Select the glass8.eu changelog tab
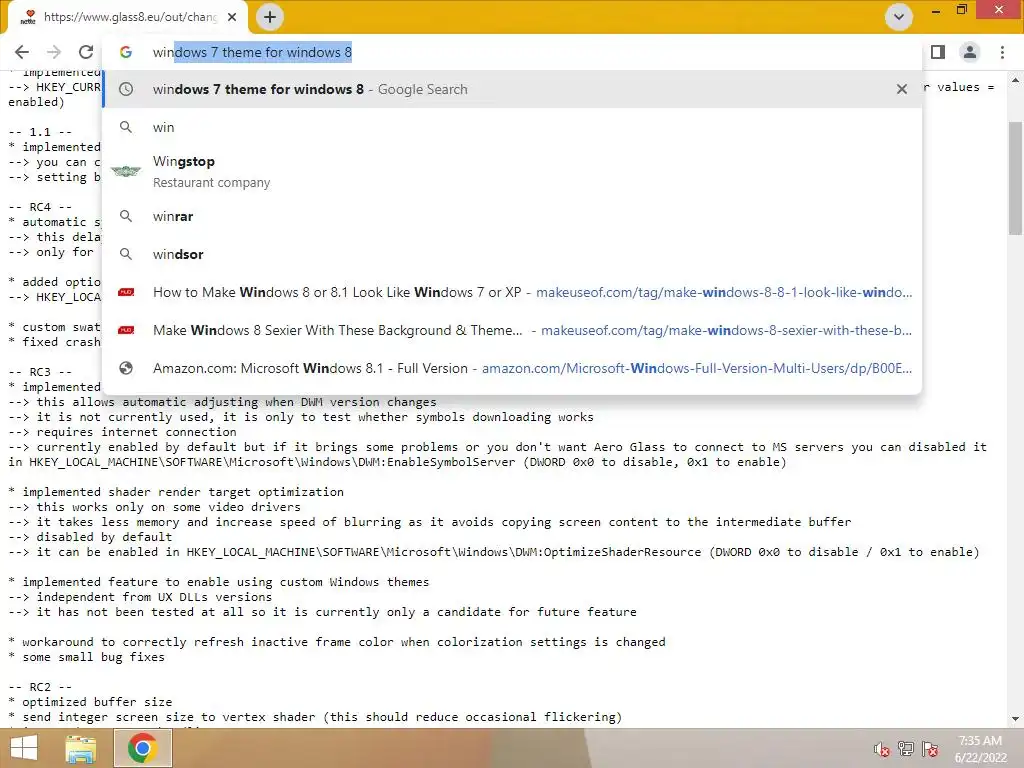 (x=127, y=18)
